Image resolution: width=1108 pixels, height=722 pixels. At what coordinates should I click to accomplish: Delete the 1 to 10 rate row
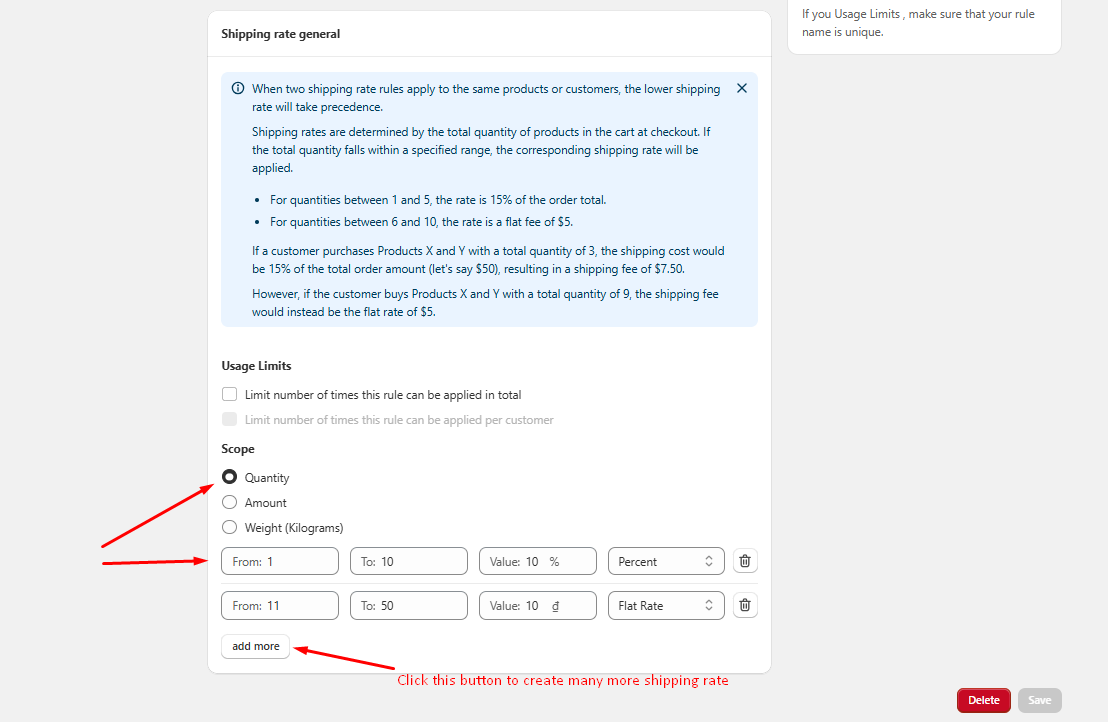745,561
